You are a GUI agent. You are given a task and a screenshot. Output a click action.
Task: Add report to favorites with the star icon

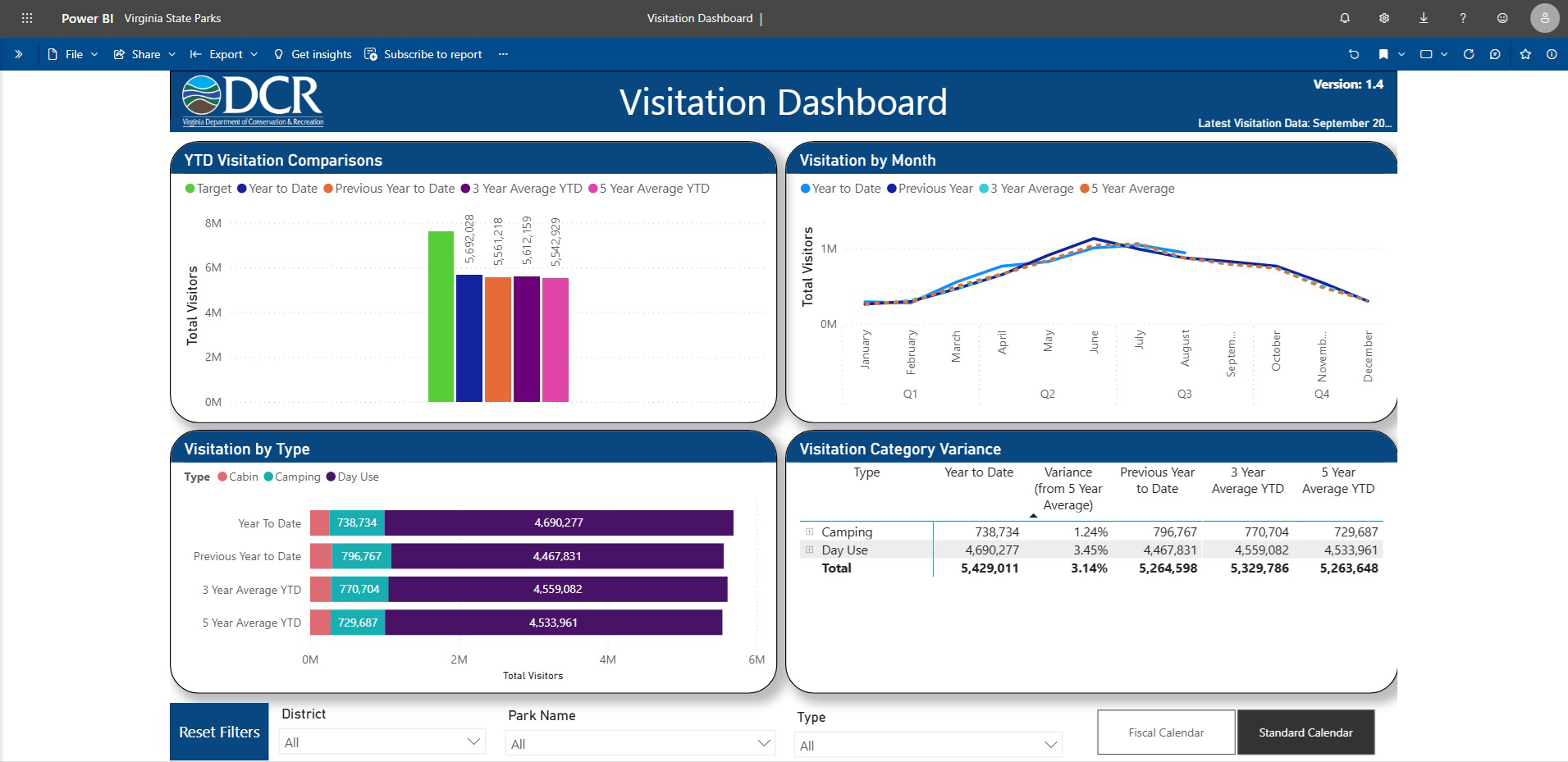[1525, 54]
